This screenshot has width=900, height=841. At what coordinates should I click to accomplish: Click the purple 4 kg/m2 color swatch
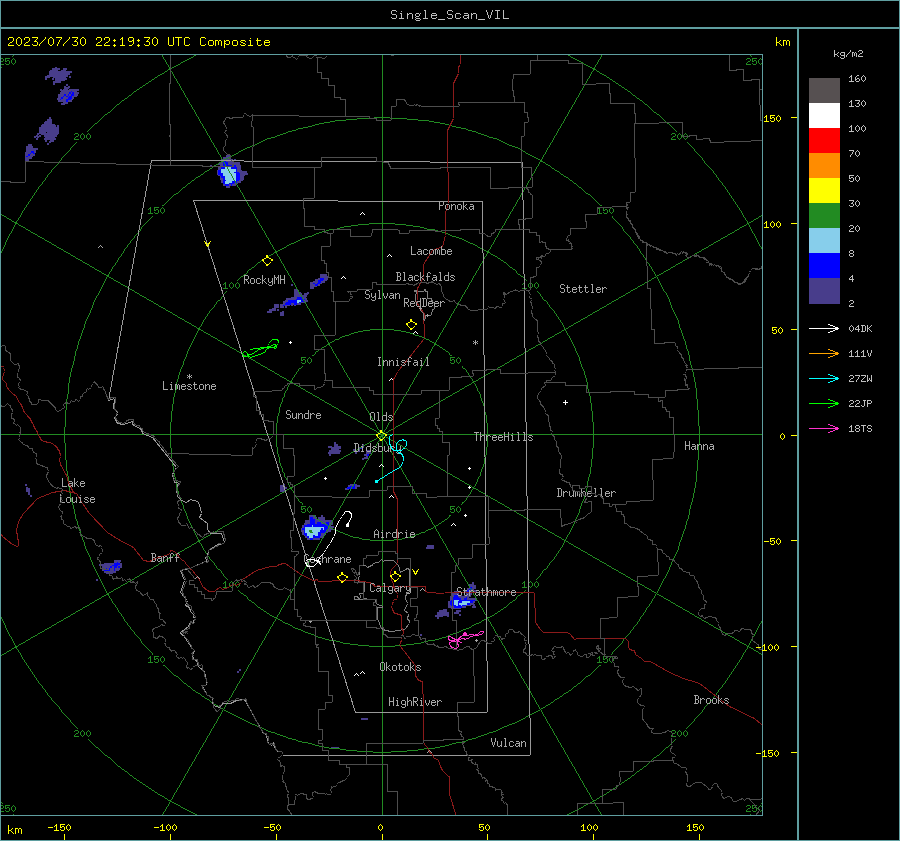click(824, 290)
